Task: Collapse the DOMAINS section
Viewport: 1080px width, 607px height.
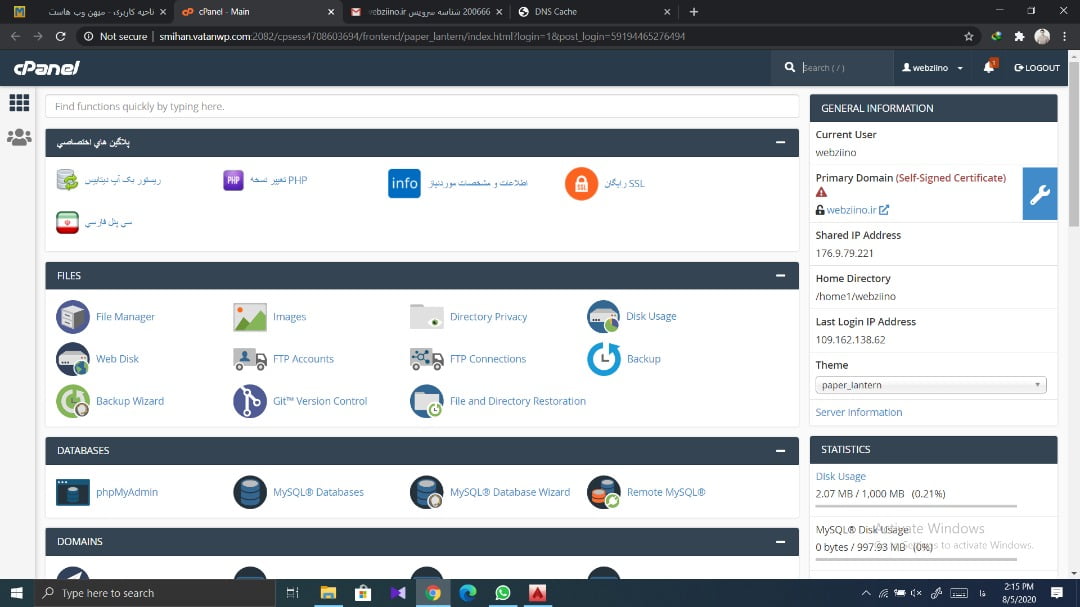Action: [780, 542]
